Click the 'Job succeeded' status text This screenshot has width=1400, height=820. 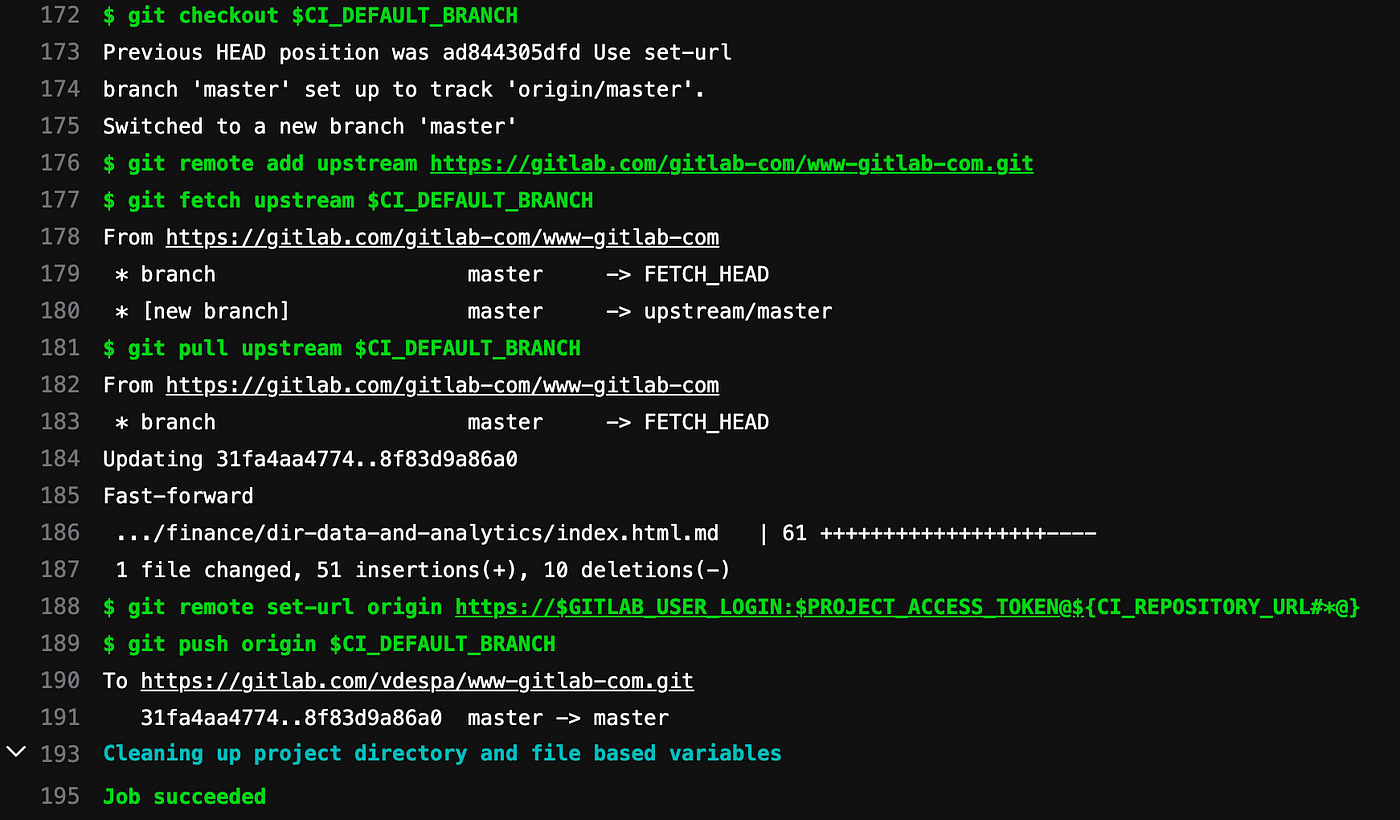(184, 797)
